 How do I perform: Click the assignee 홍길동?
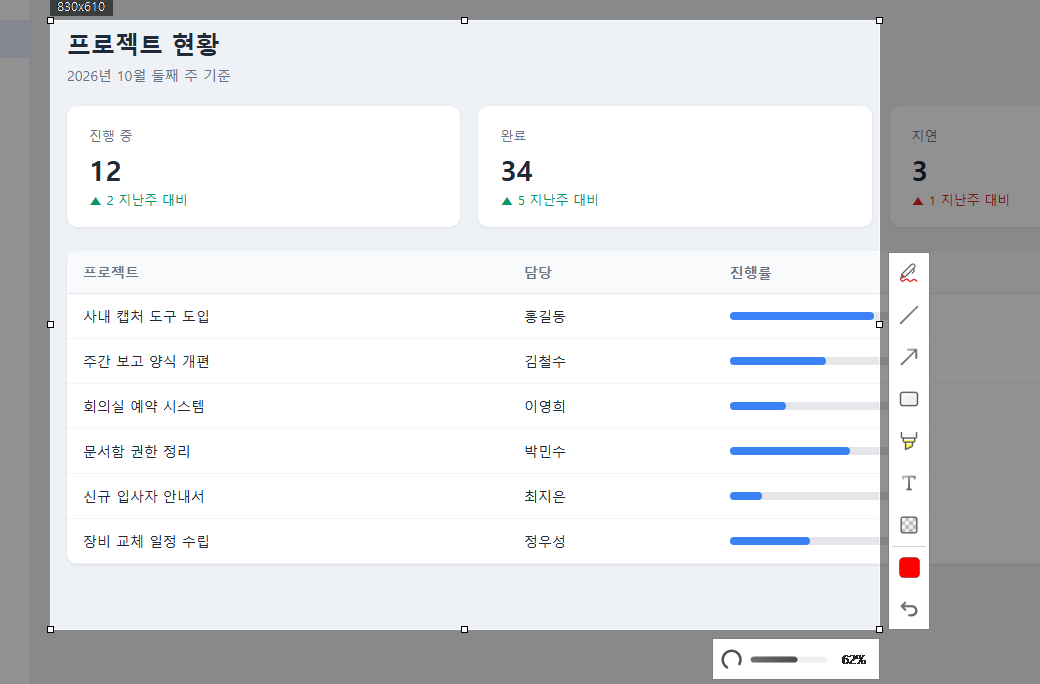[x=545, y=316]
